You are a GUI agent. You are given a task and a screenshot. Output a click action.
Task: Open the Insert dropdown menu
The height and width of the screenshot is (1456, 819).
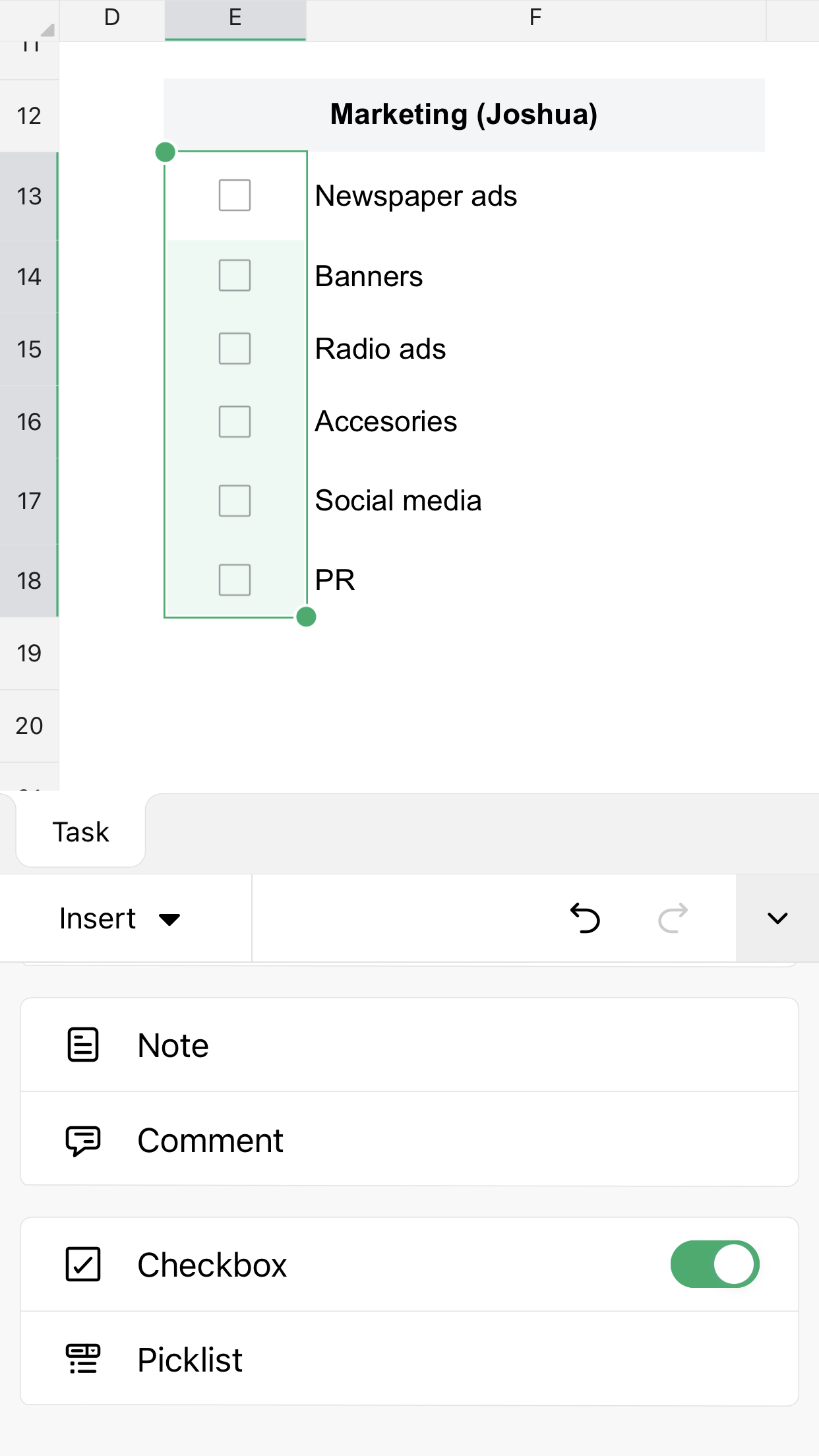point(120,919)
